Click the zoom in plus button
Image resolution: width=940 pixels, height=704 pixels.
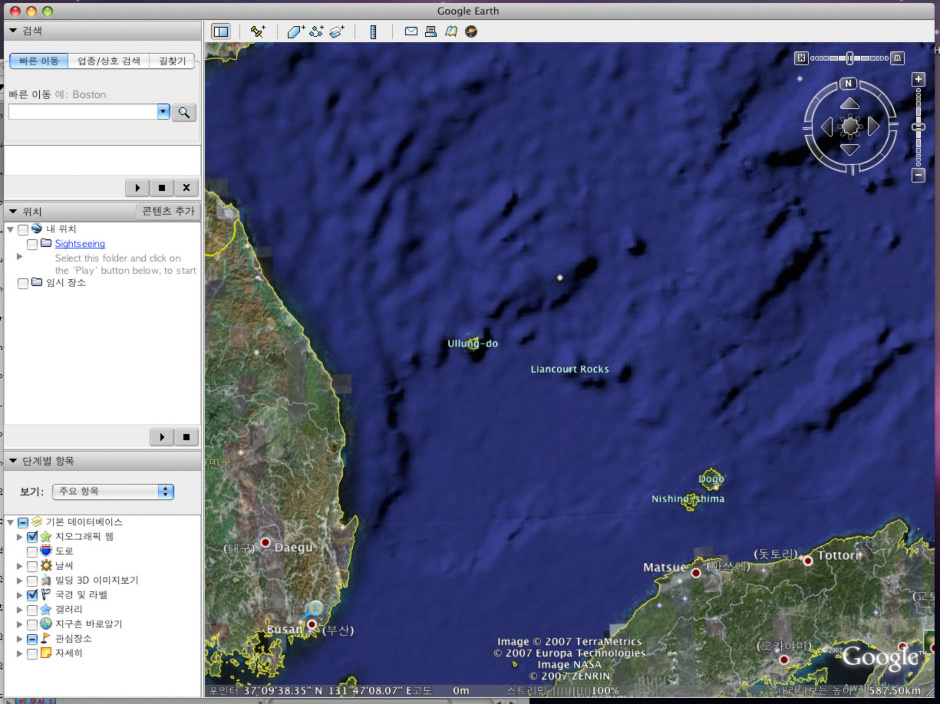[918, 79]
